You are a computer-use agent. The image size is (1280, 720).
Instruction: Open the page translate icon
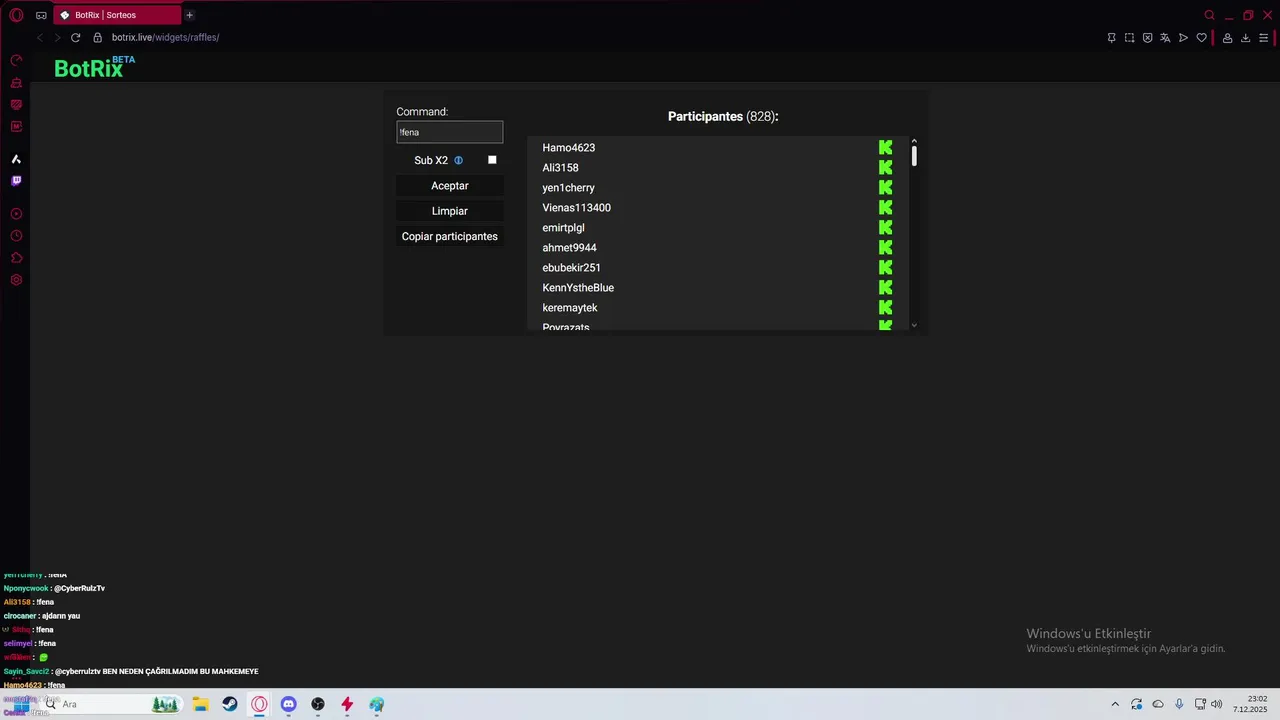[x=1165, y=38]
